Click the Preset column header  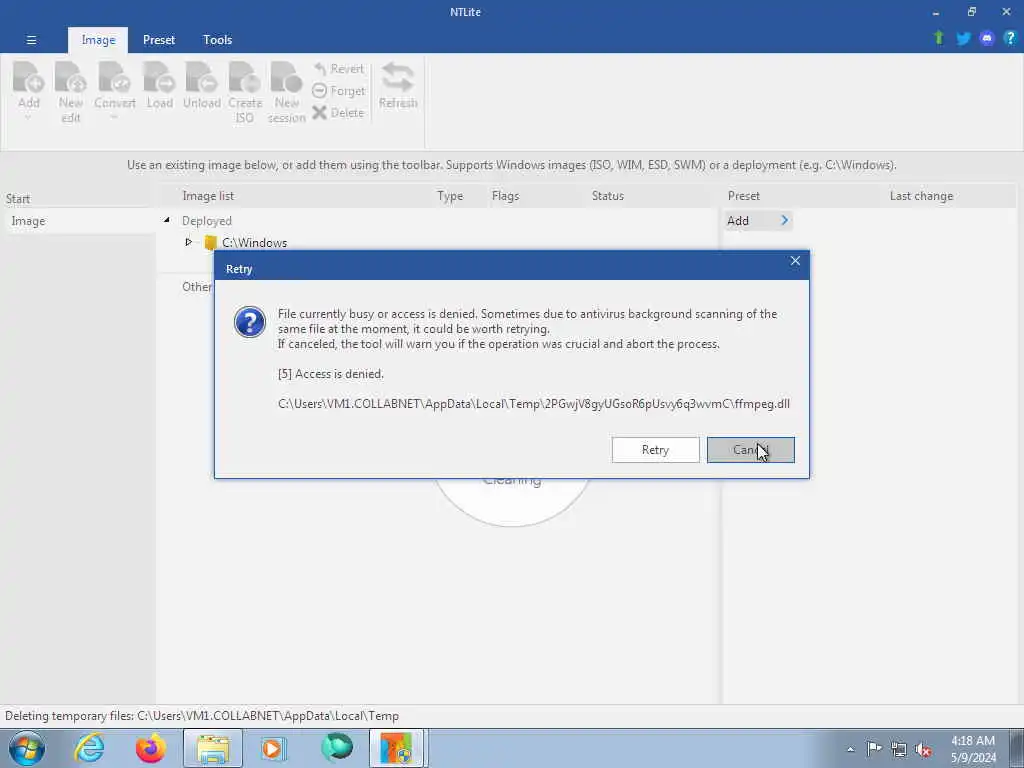click(x=744, y=196)
